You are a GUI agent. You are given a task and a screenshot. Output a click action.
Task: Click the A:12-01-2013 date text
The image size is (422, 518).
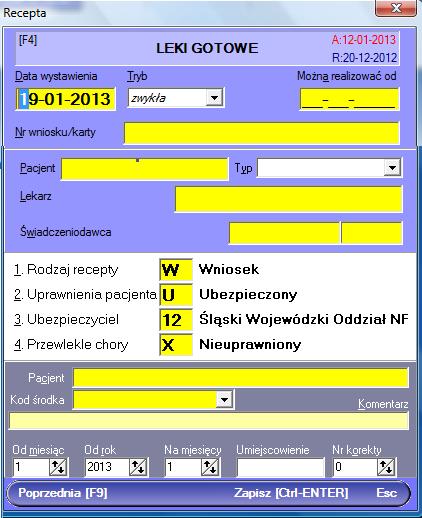[364, 40]
